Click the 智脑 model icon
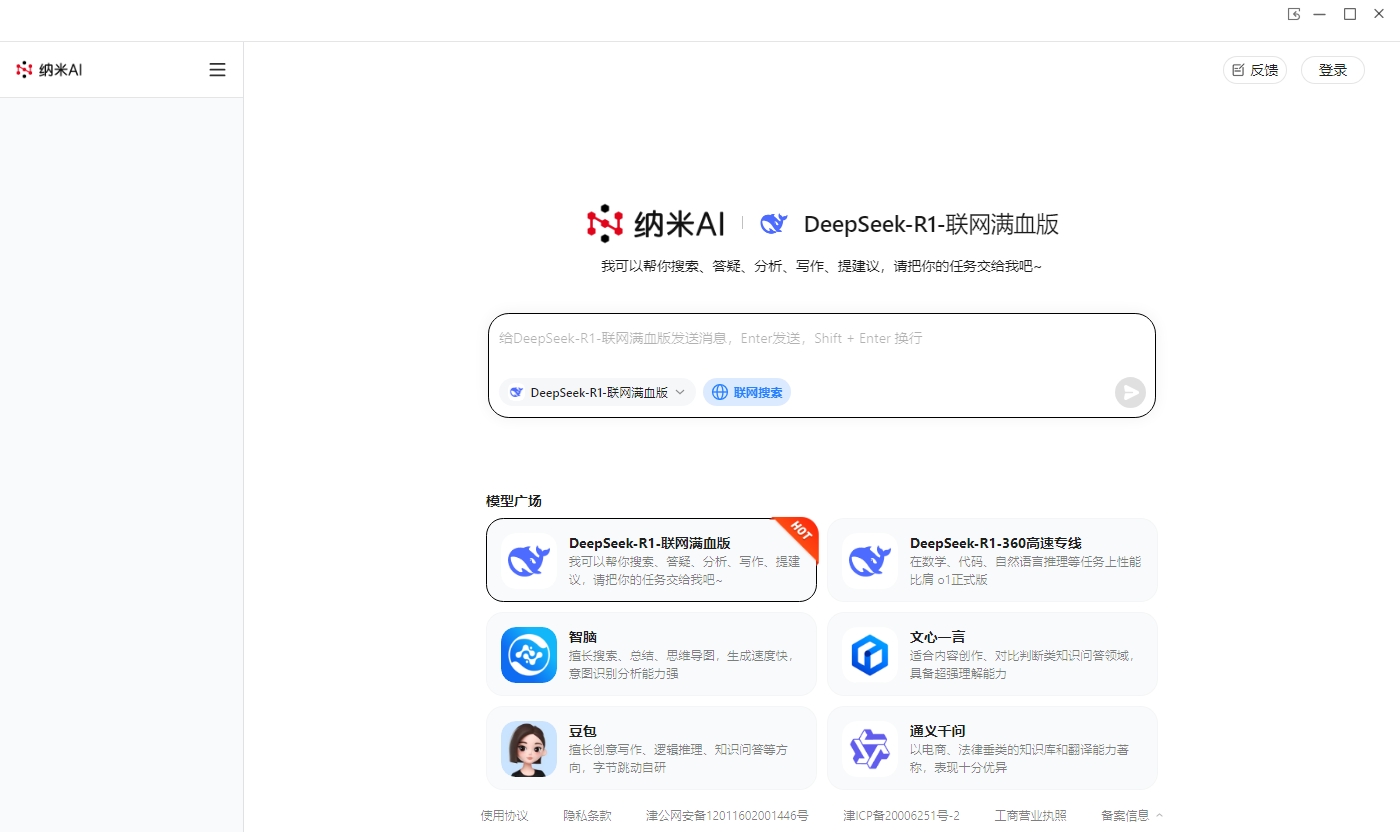The height and width of the screenshot is (832, 1400). coord(528,655)
